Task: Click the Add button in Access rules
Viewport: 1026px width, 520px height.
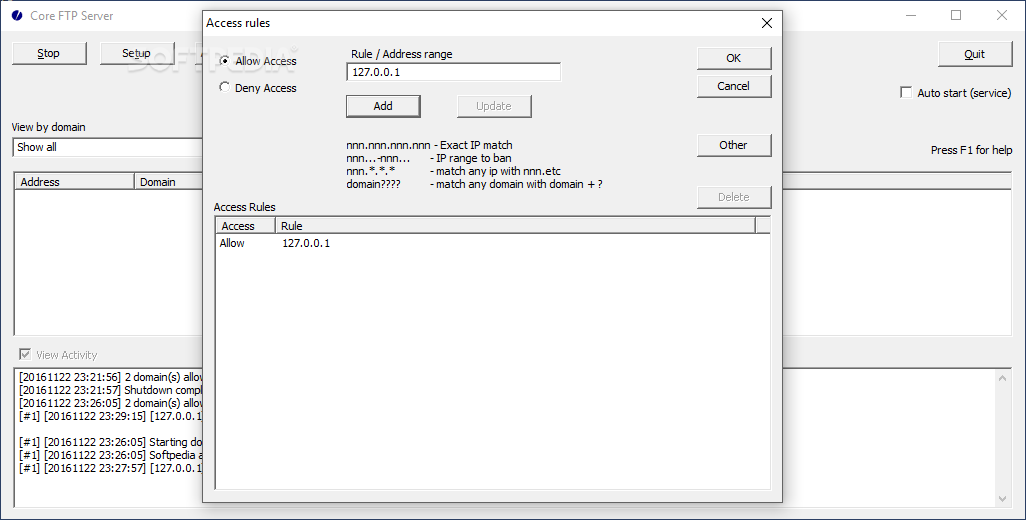Action: point(383,106)
